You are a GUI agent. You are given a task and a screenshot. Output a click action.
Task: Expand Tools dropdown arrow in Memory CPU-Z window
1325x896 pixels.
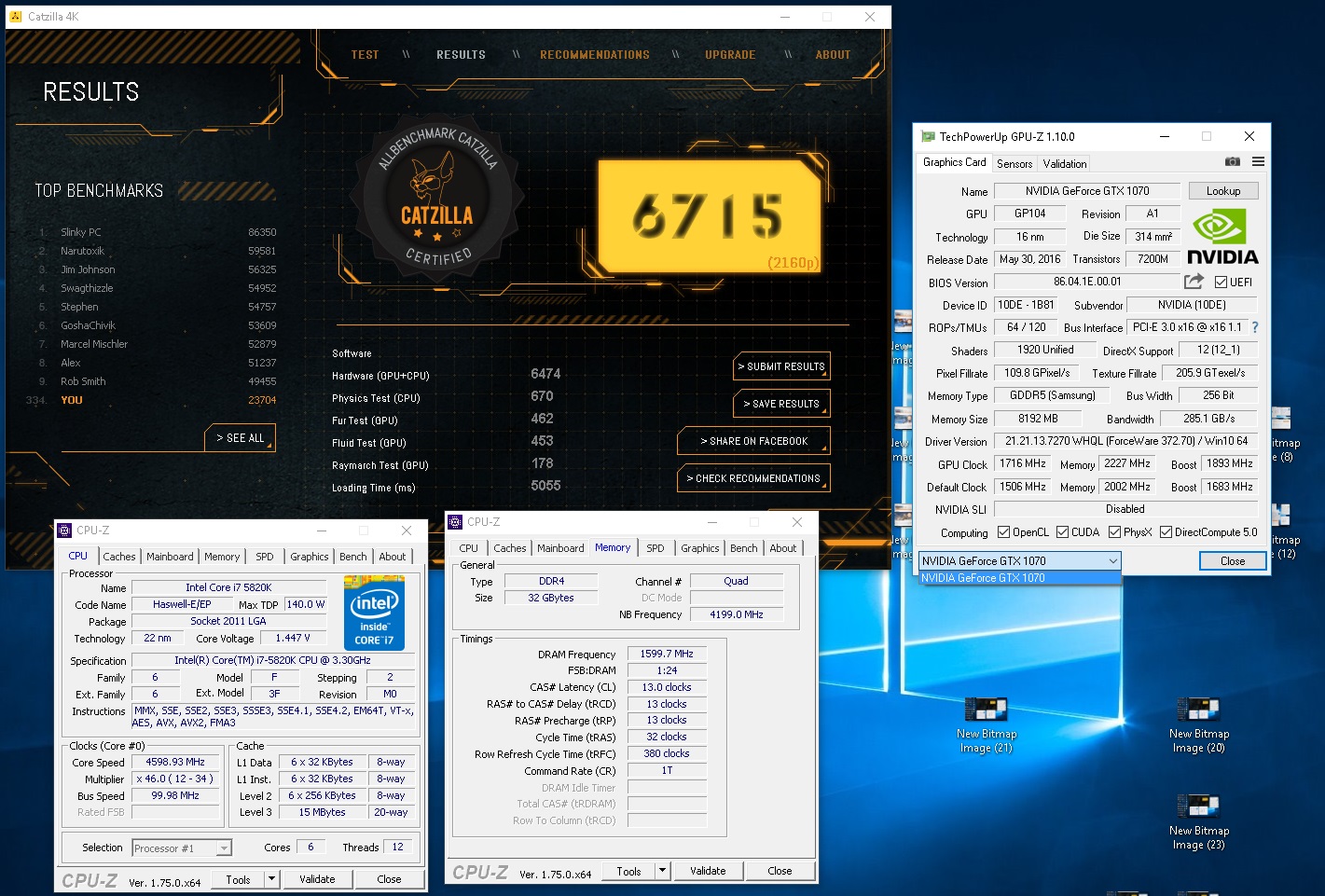[x=662, y=871]
